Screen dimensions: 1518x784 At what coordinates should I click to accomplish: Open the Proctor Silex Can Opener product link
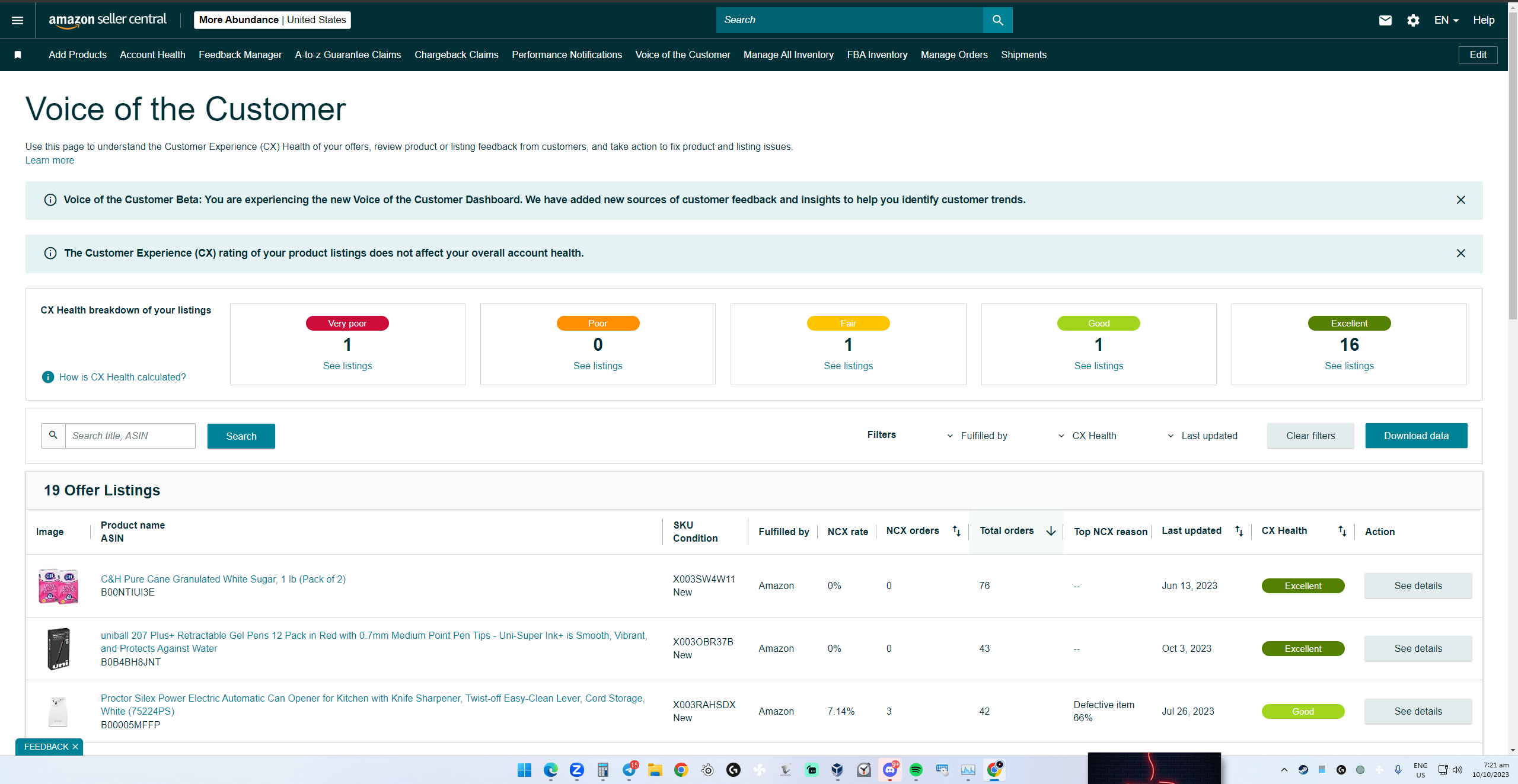click(x=373, y=705)
